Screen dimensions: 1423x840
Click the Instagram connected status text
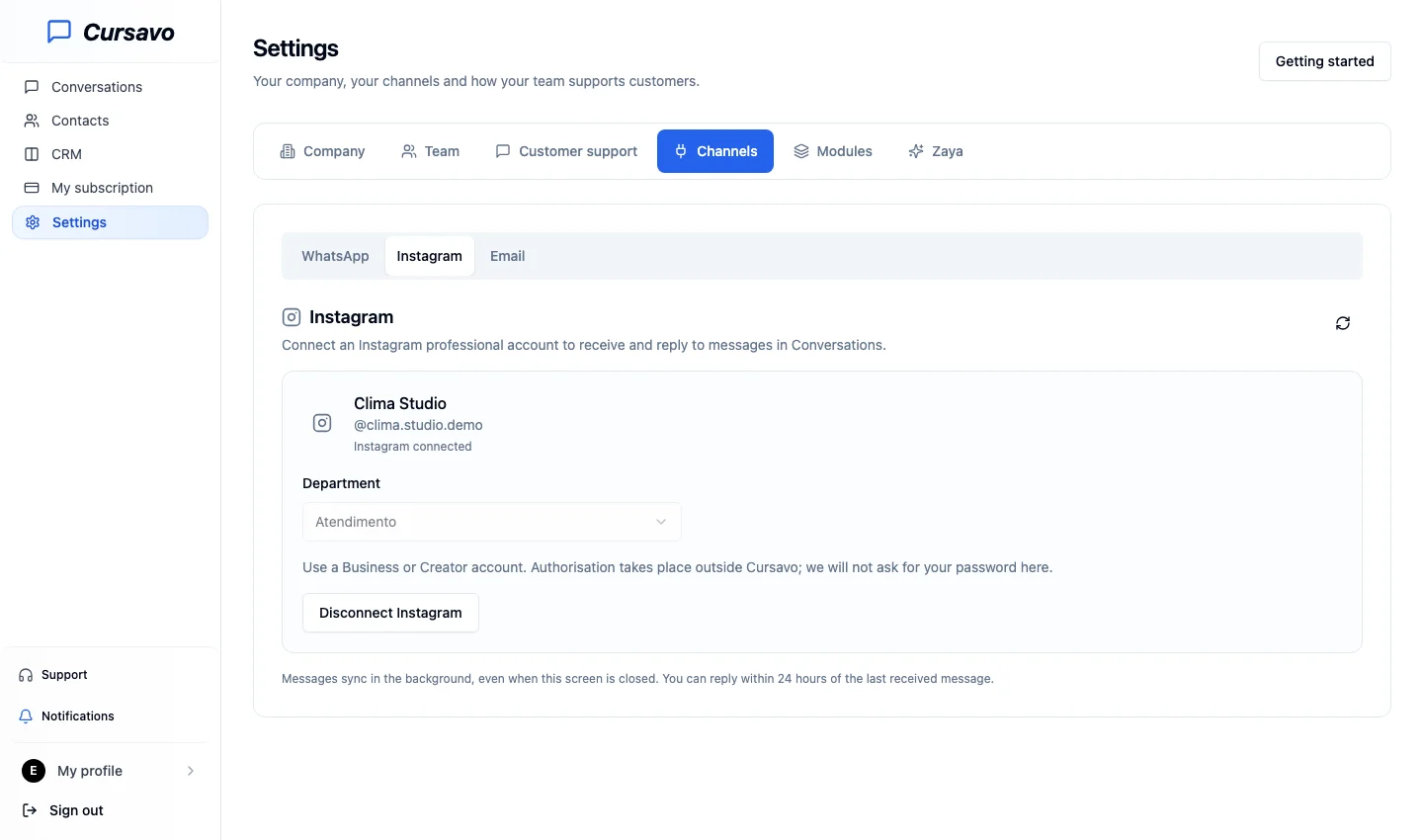point(413,447)
